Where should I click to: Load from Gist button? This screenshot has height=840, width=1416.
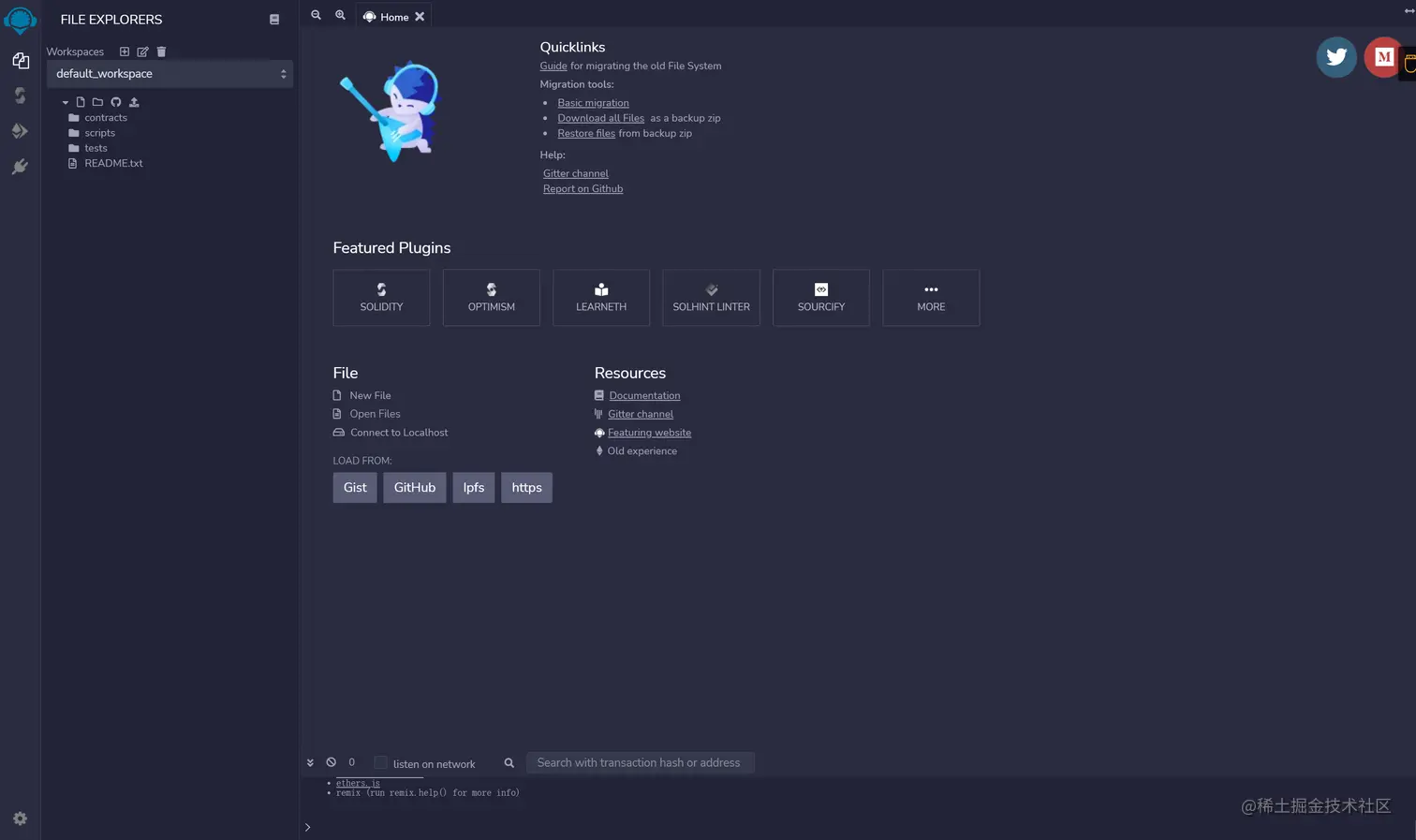(355, 488)
